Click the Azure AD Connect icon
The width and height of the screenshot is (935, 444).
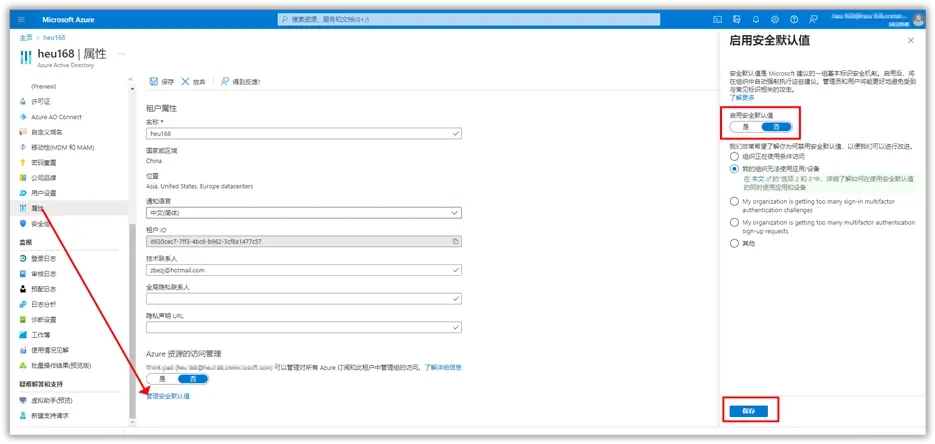(23, 117)
